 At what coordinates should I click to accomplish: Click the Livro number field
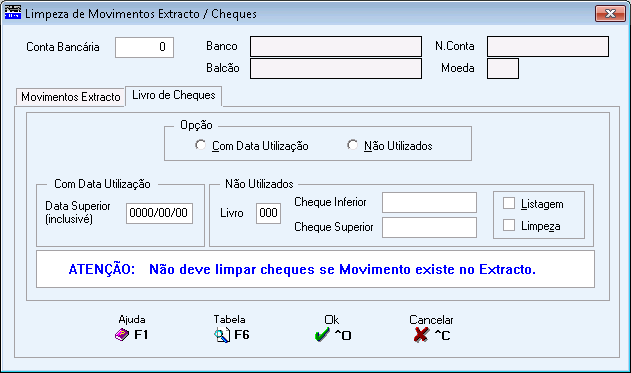tap(268, 213)
